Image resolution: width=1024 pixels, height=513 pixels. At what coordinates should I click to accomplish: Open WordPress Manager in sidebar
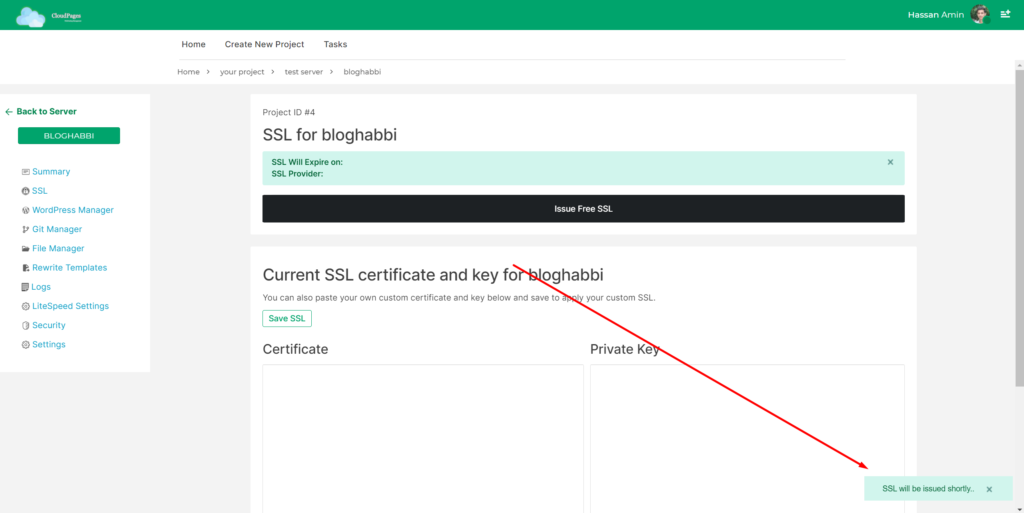point(72,210)
